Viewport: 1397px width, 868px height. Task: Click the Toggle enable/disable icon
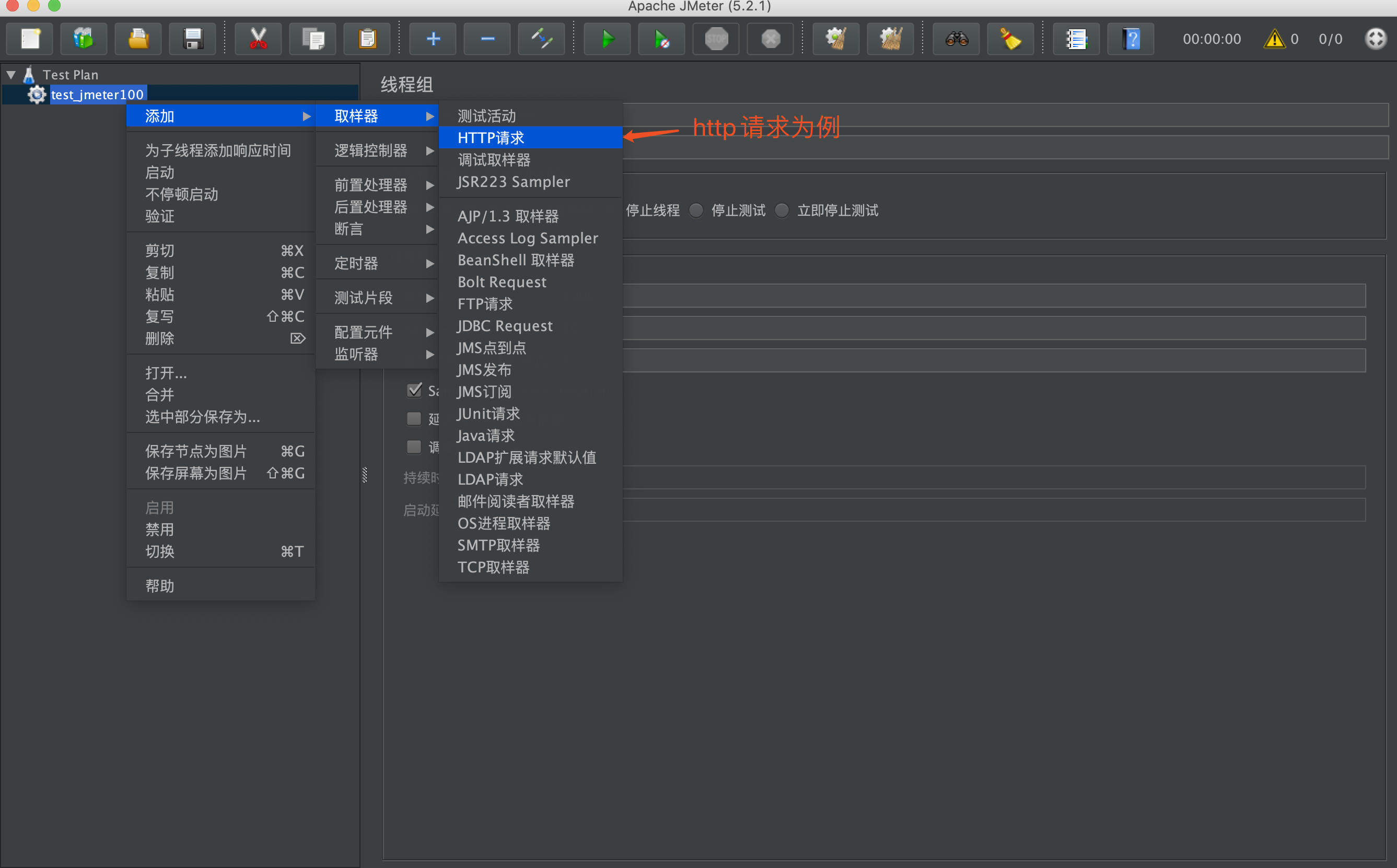tap(541, 39)
